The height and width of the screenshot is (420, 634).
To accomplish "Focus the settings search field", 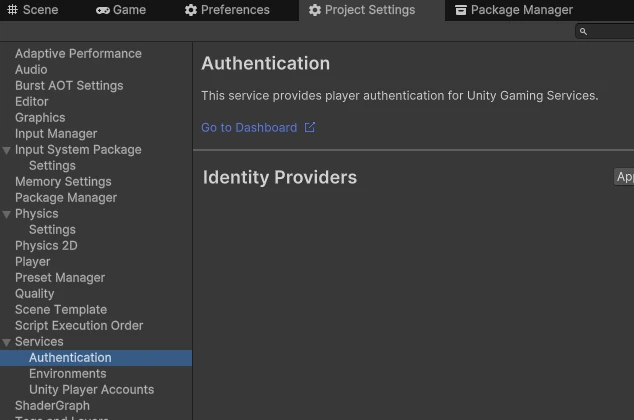I will coord(604,31).
